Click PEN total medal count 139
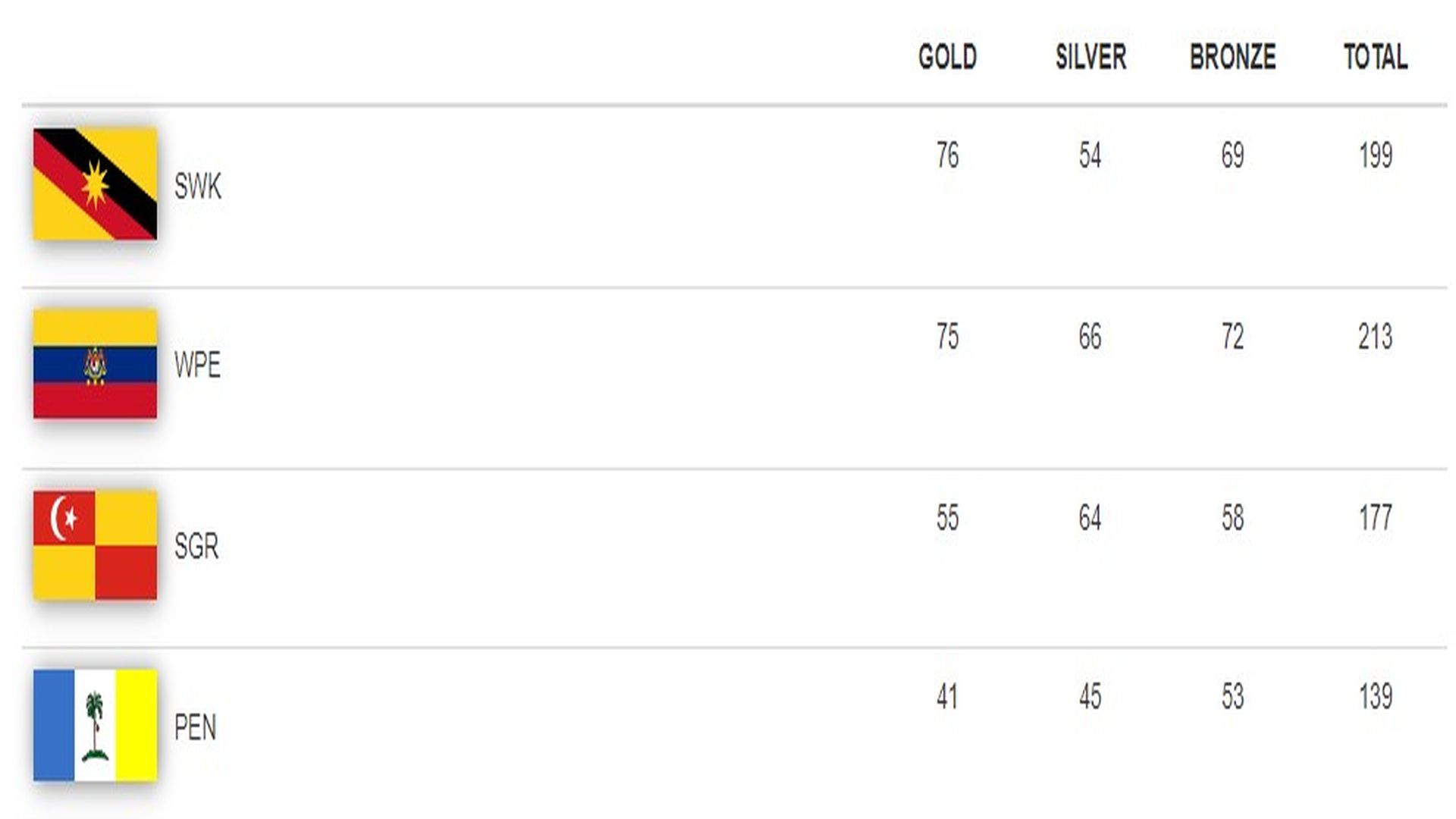This screenshot has height=819, width=1456. point(1375,696)
